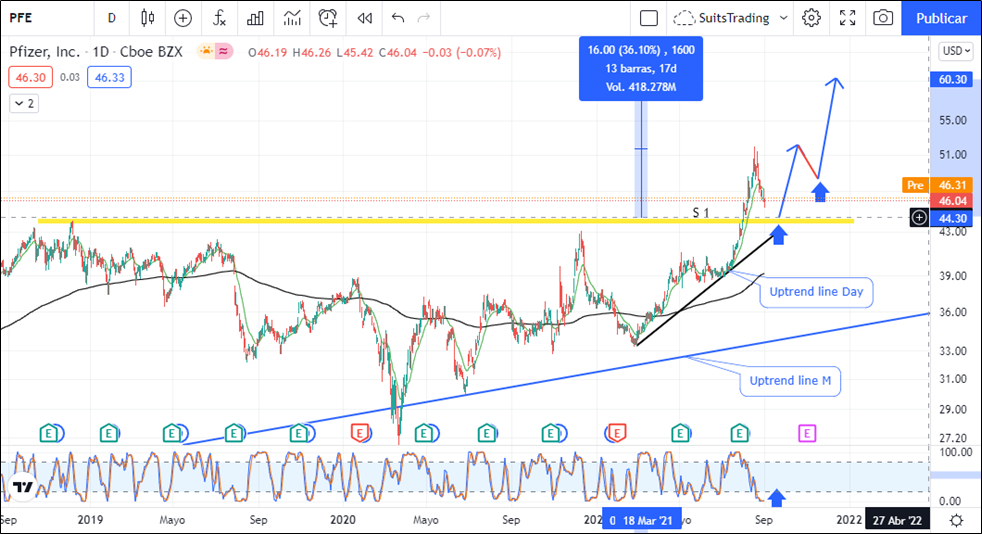
Task: Toggle the layout select square
Action: [x=649, y=17]
